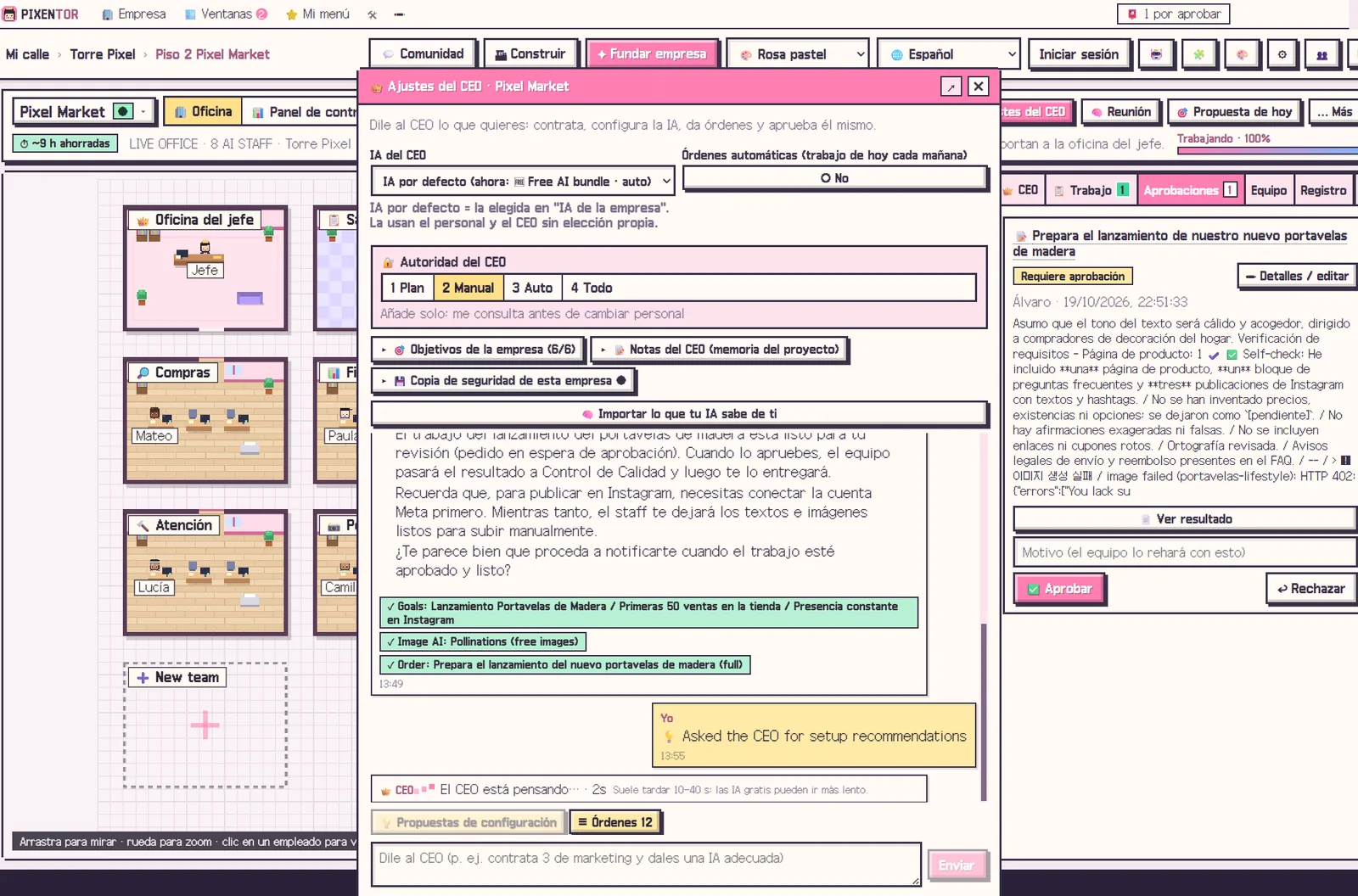Screen dimensions: 1358x896
Task: Select CEO authority level 1 Plan
Action: point(407,288)
